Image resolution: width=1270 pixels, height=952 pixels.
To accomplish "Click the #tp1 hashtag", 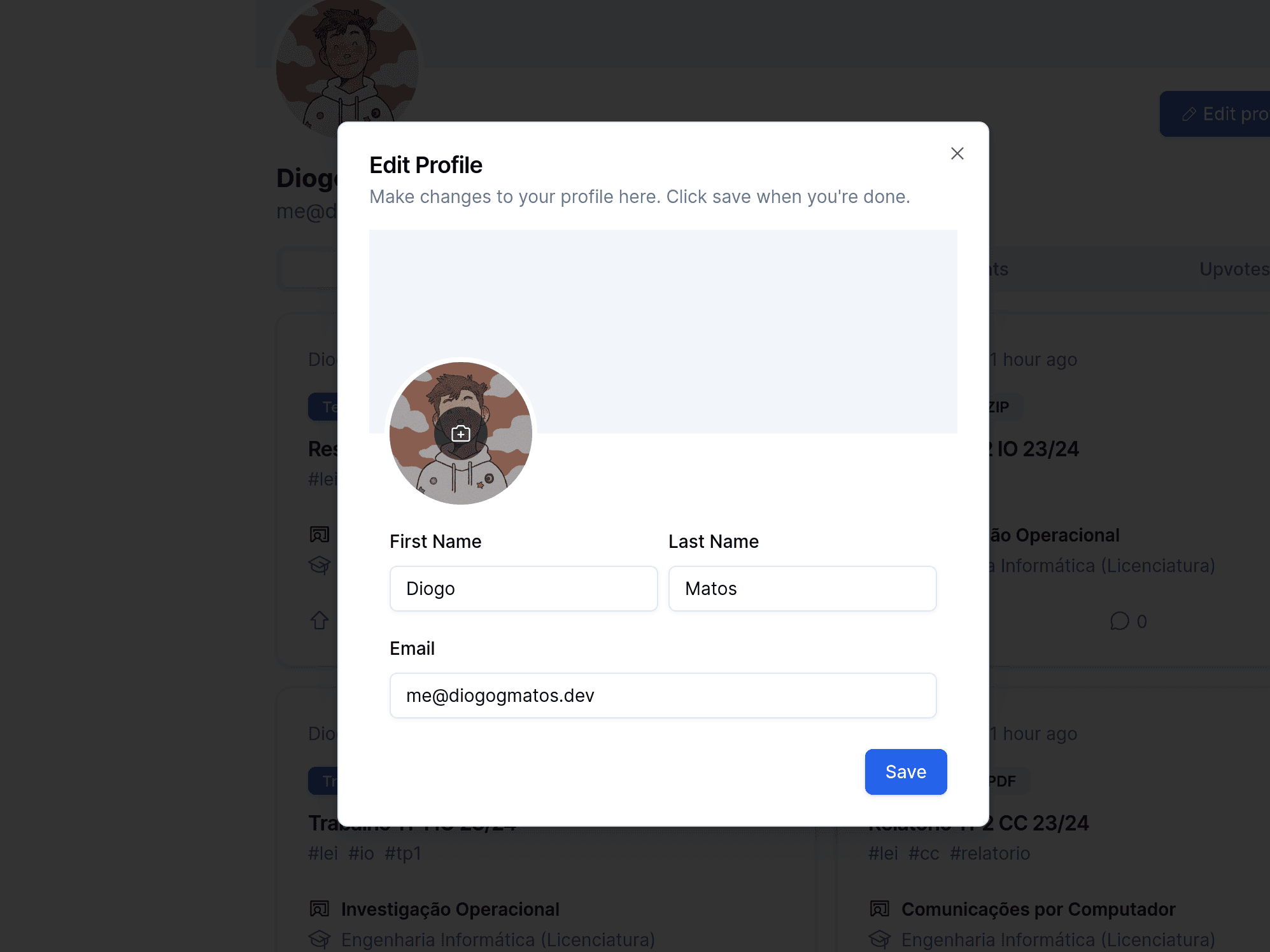I will pyautogui.click(x=403, y=853).
